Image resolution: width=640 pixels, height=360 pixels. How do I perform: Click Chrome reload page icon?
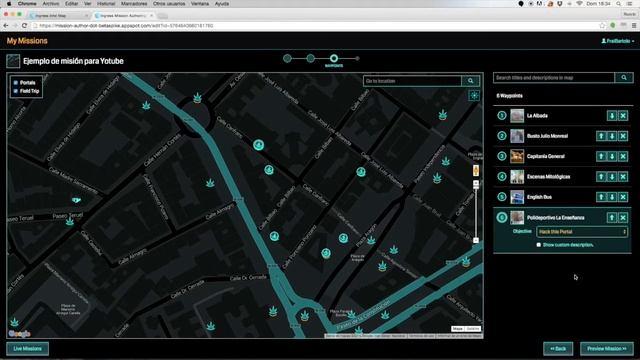click(x=24, y=26)
